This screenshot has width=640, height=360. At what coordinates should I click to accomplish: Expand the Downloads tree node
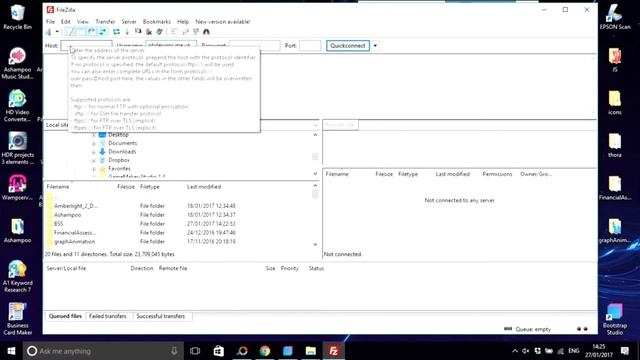[x=93, y=152]
